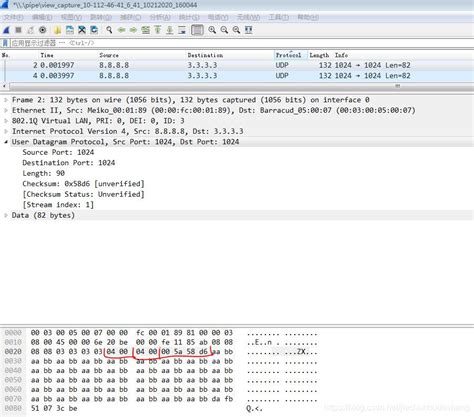Collapse the User Datagram Protocol node

6,142
